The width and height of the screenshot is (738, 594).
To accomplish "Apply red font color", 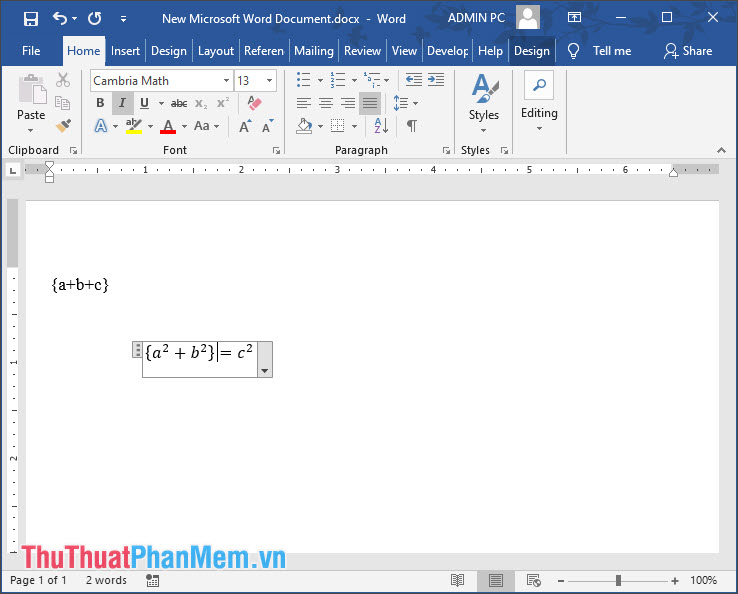I will 168,126.
